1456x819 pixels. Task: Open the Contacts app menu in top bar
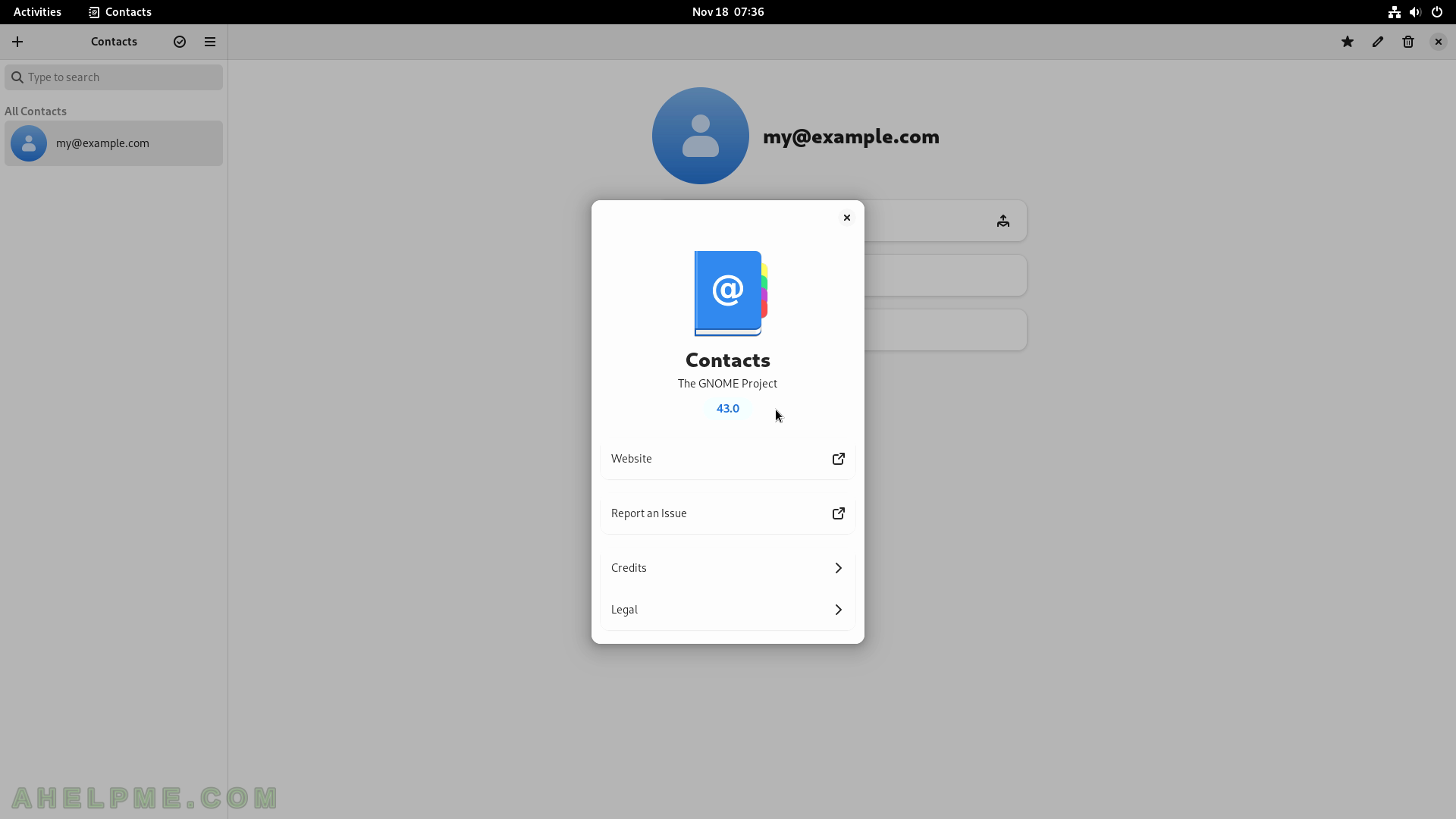120,12
